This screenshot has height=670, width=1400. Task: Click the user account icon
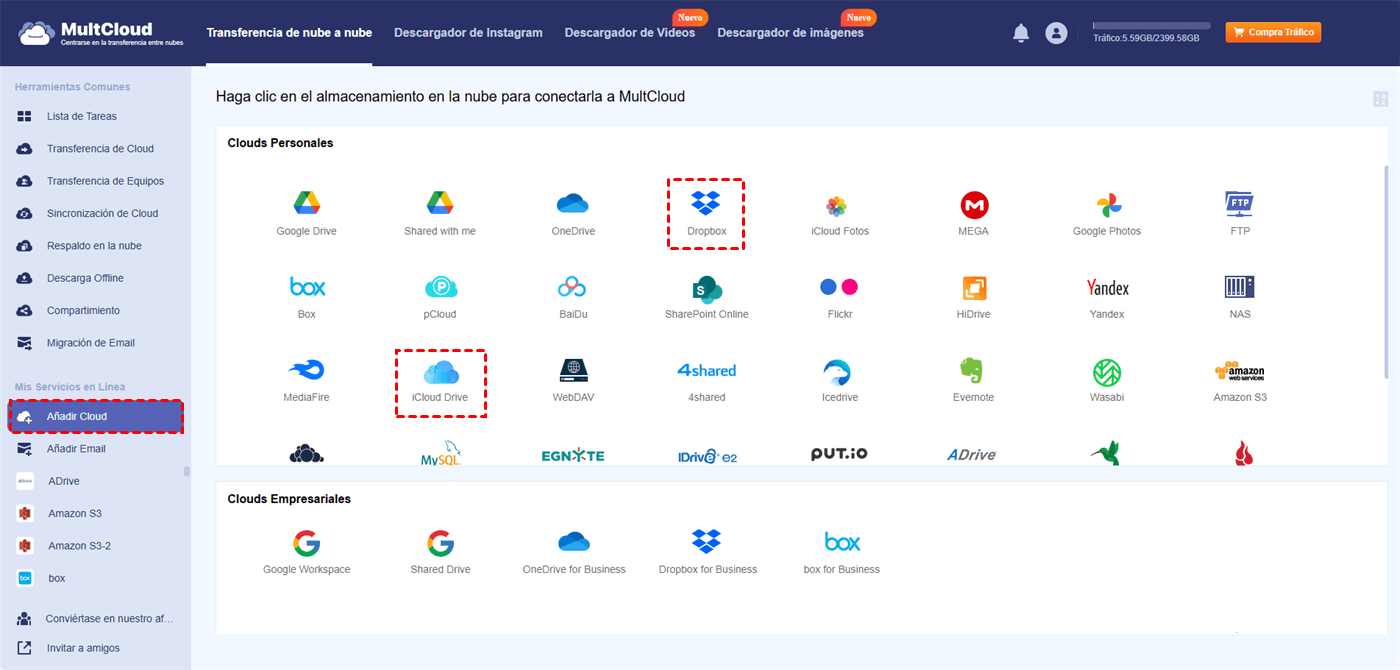[1057, 32]
